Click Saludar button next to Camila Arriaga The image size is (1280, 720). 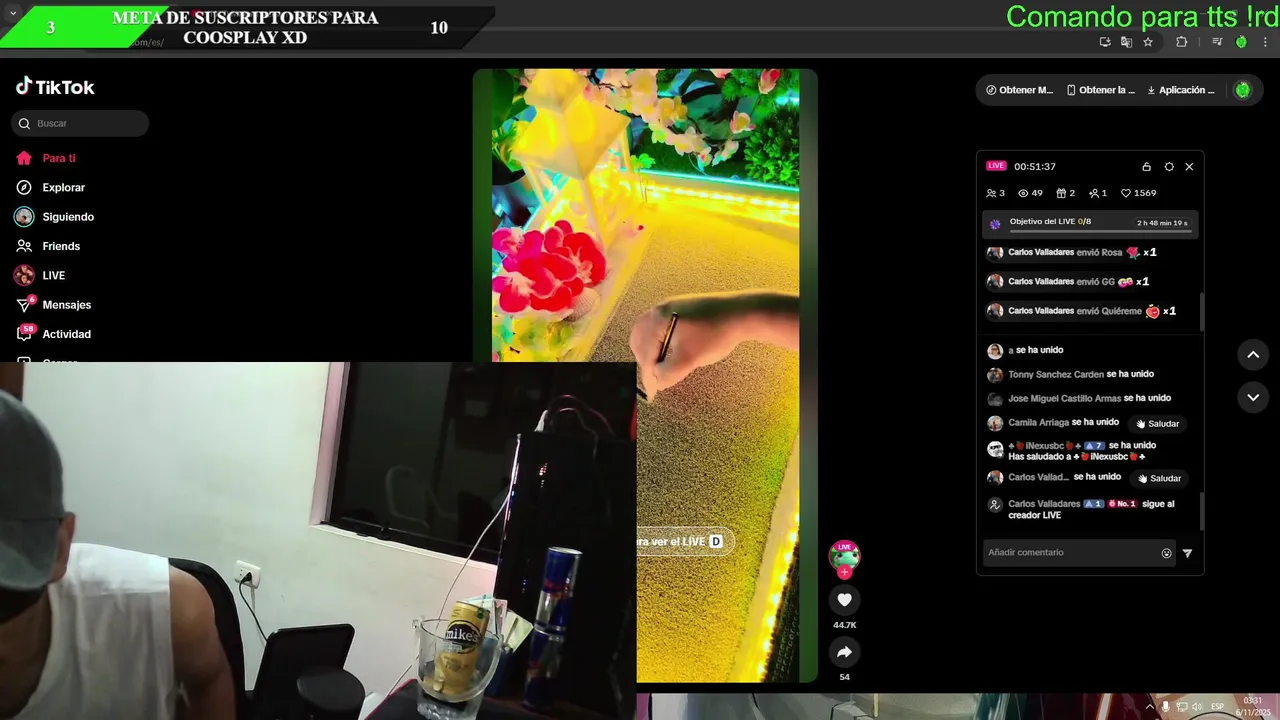(x=1158, y=424)
